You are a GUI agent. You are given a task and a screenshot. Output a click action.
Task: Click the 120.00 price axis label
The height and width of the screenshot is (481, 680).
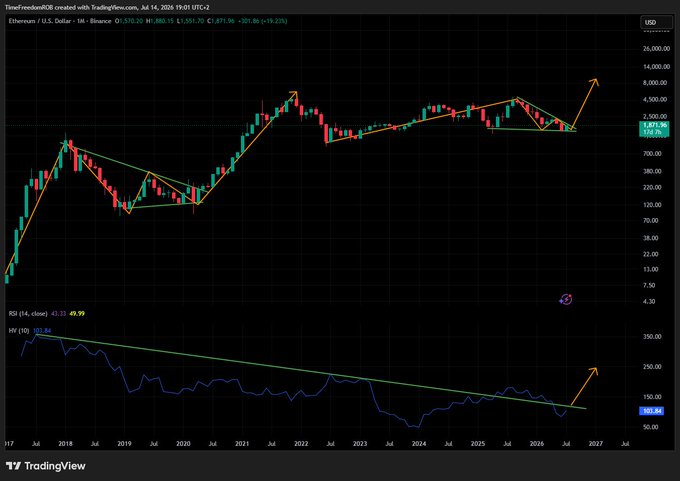(652, 205)
